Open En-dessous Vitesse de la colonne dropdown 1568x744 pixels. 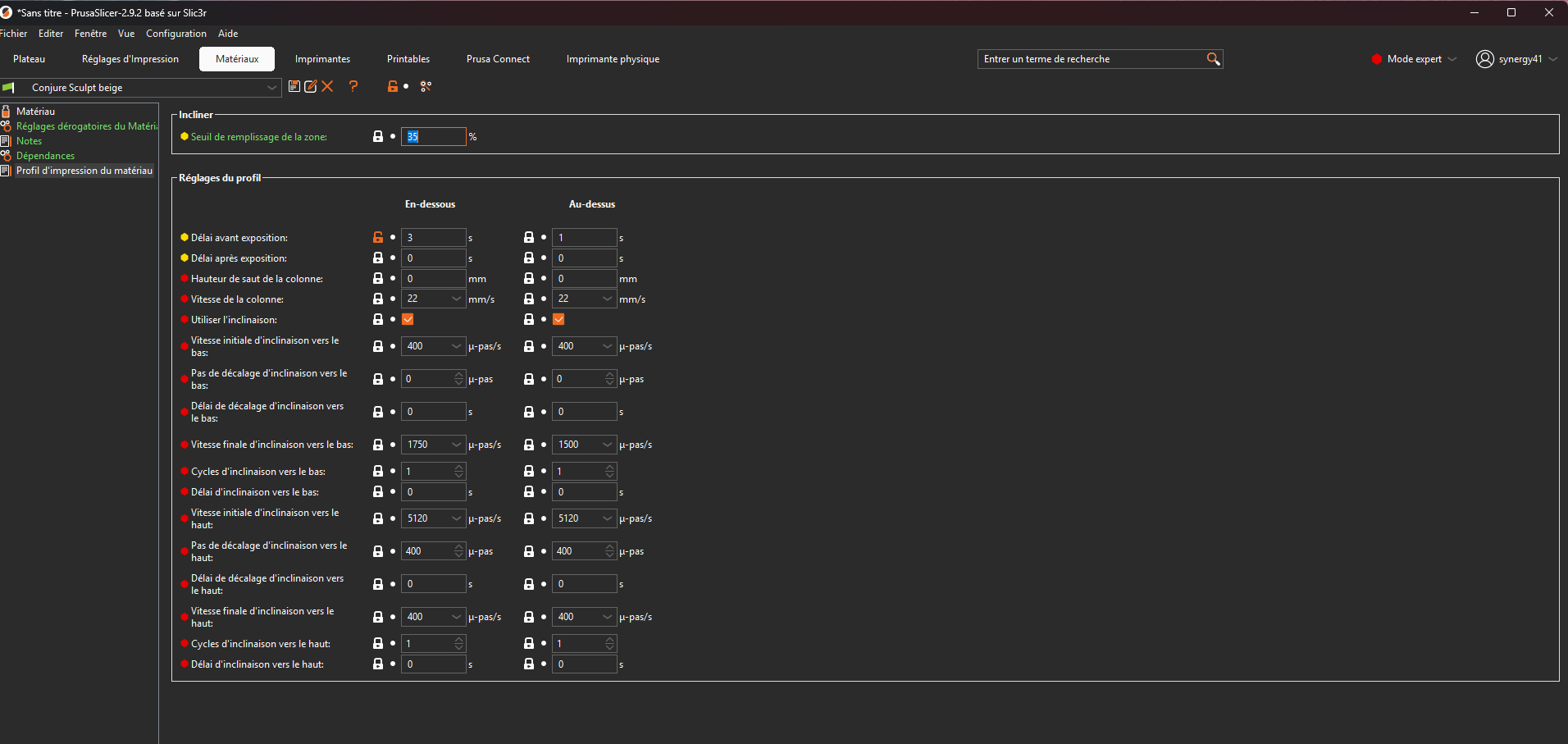pos(457,299)
